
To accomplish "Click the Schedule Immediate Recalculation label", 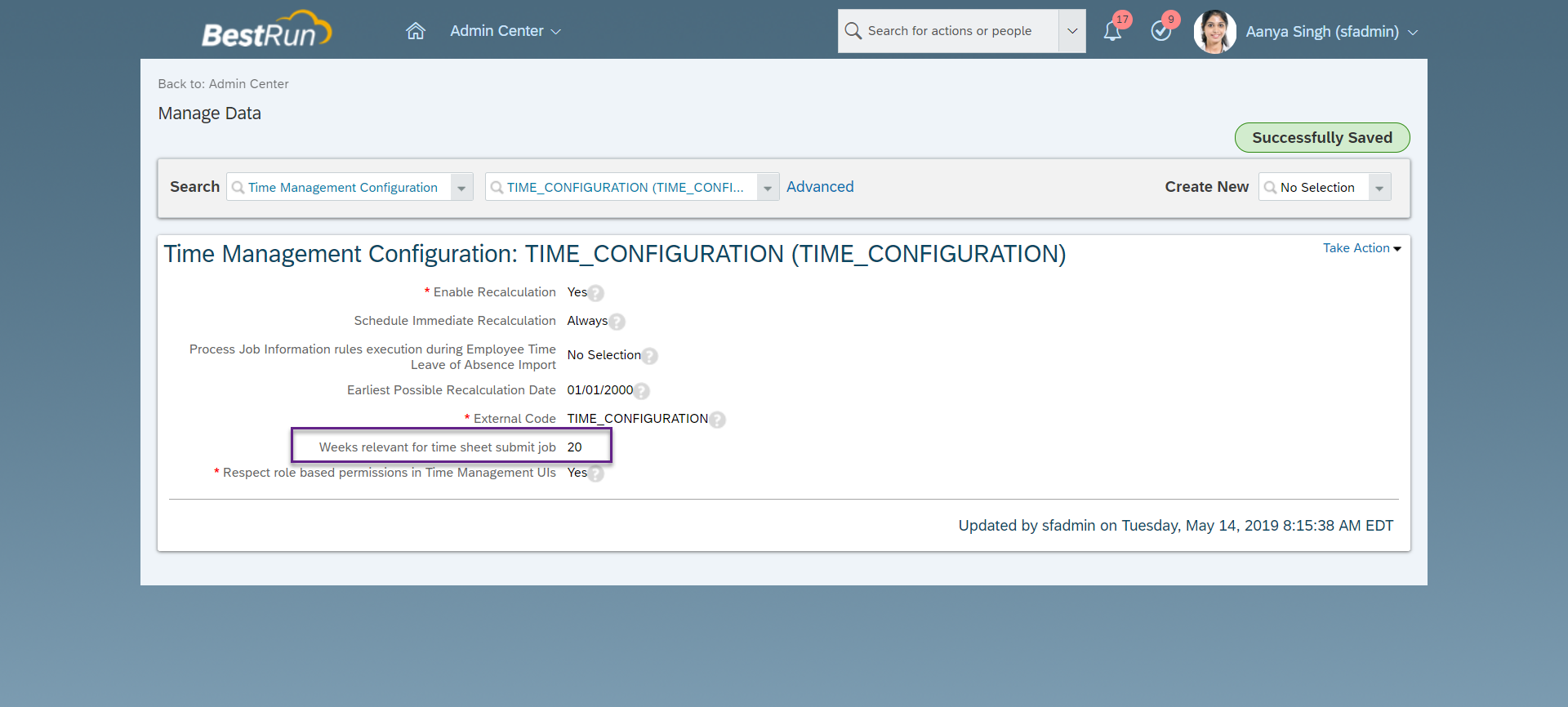I will (455, 321).
